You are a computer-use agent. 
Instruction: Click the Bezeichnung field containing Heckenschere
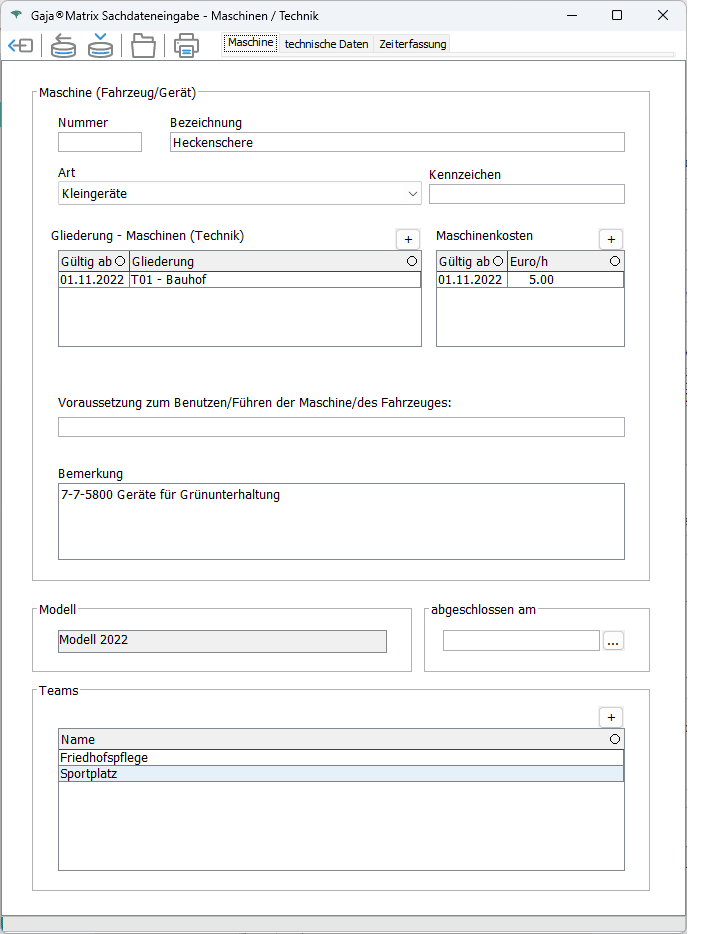(397, 142)
